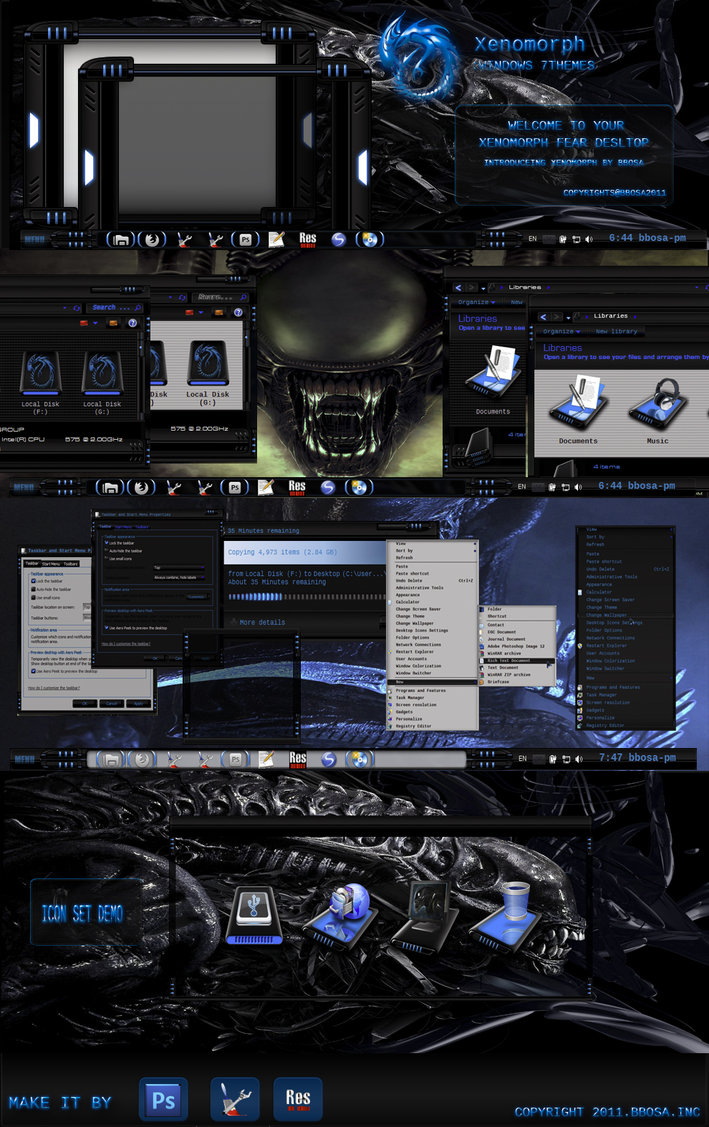Viewport: 709px width, 1127px height.
Task: Click the Res icon in the bottom credits row
Action: coord(297,1098)
